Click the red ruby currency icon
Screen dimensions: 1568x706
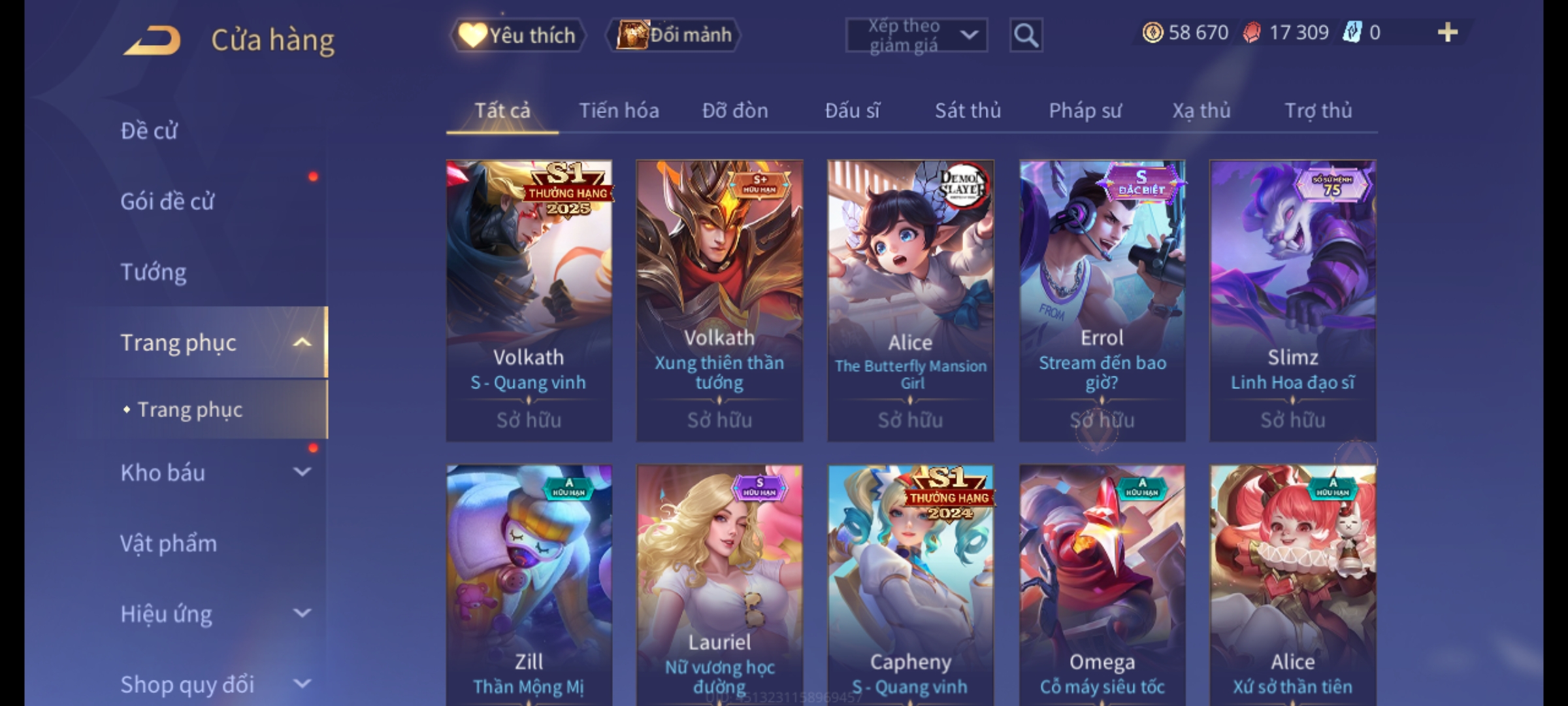point(1252,33)
